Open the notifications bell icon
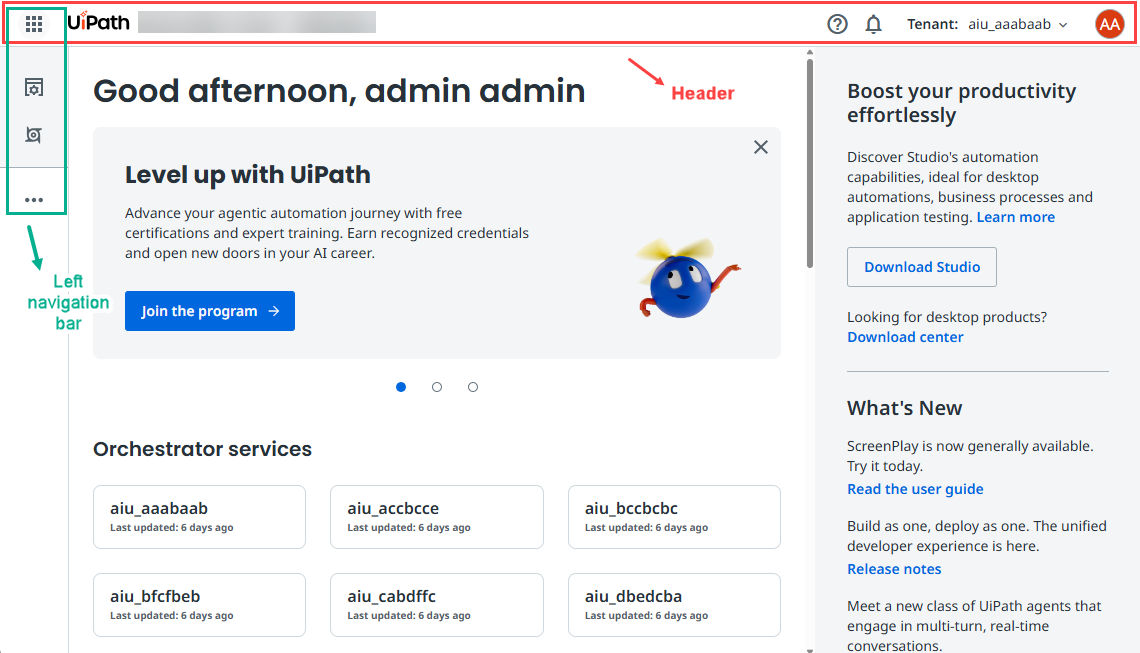The width and height of the screenshot is (1140, 653). click(873, 24)
